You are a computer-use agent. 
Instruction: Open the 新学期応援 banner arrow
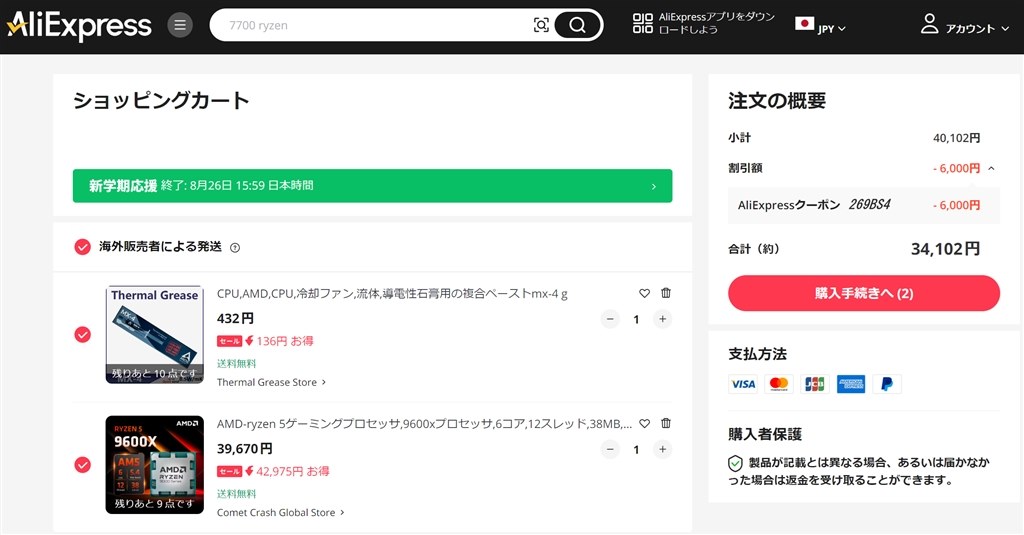(654, 187)
